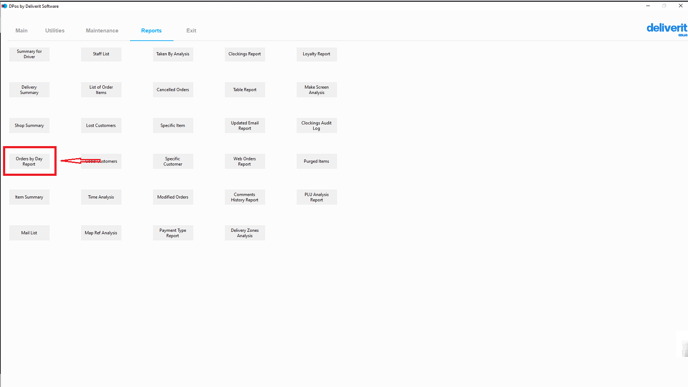Open the Shop Summary report
The width and height of the screenshot is (688, 387).
point(29,125)
